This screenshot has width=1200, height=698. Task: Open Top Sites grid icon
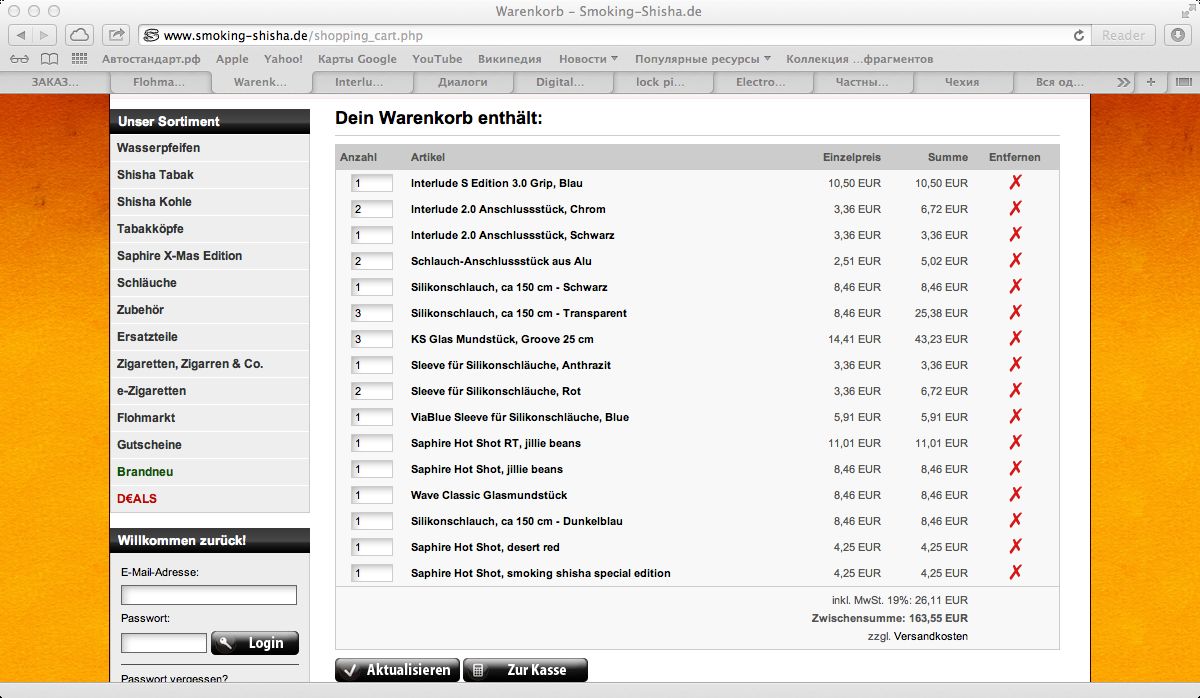79,59
